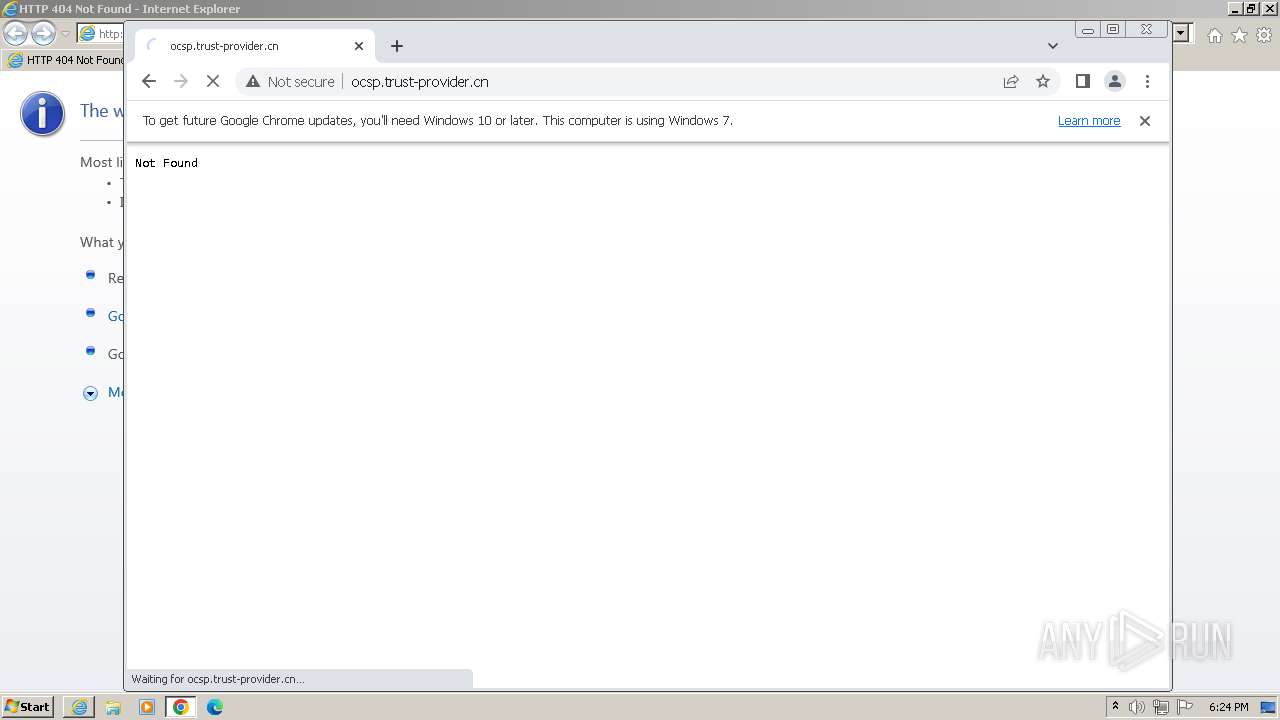Open Internet Explorer address bar dropdown
Screen dimensions: 1280x720
1182,34
